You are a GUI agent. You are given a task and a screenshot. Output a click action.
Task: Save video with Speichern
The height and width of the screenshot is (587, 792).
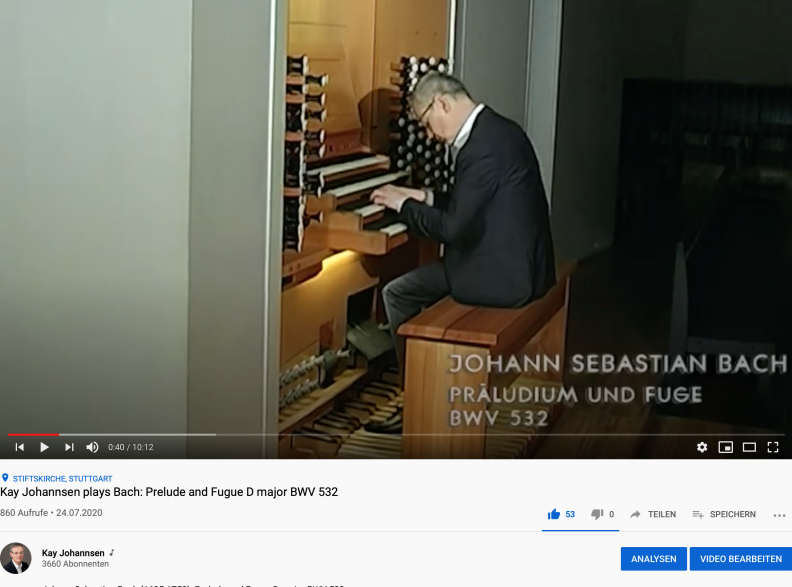click(x=724, y=514)
